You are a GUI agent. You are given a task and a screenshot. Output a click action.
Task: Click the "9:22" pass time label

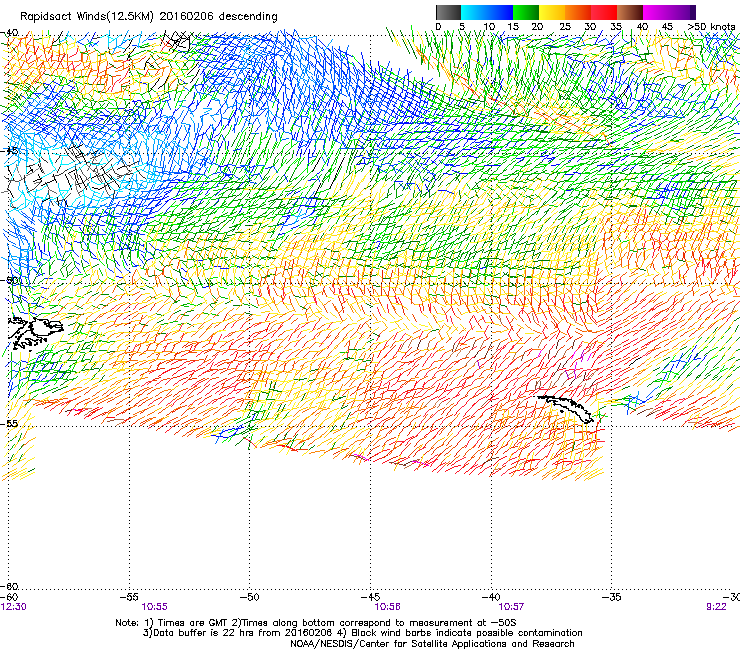pos(716,607)
